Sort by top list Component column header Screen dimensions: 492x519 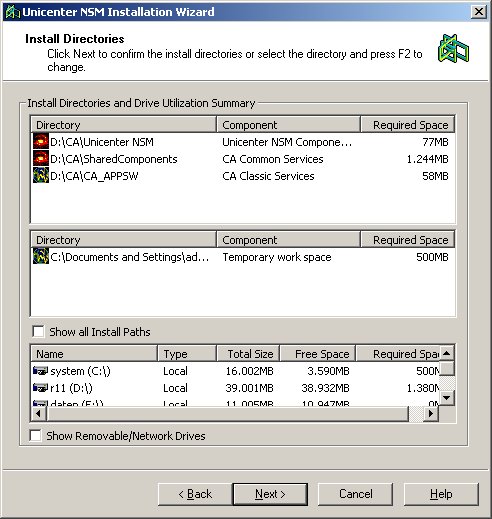pos(288,125)
